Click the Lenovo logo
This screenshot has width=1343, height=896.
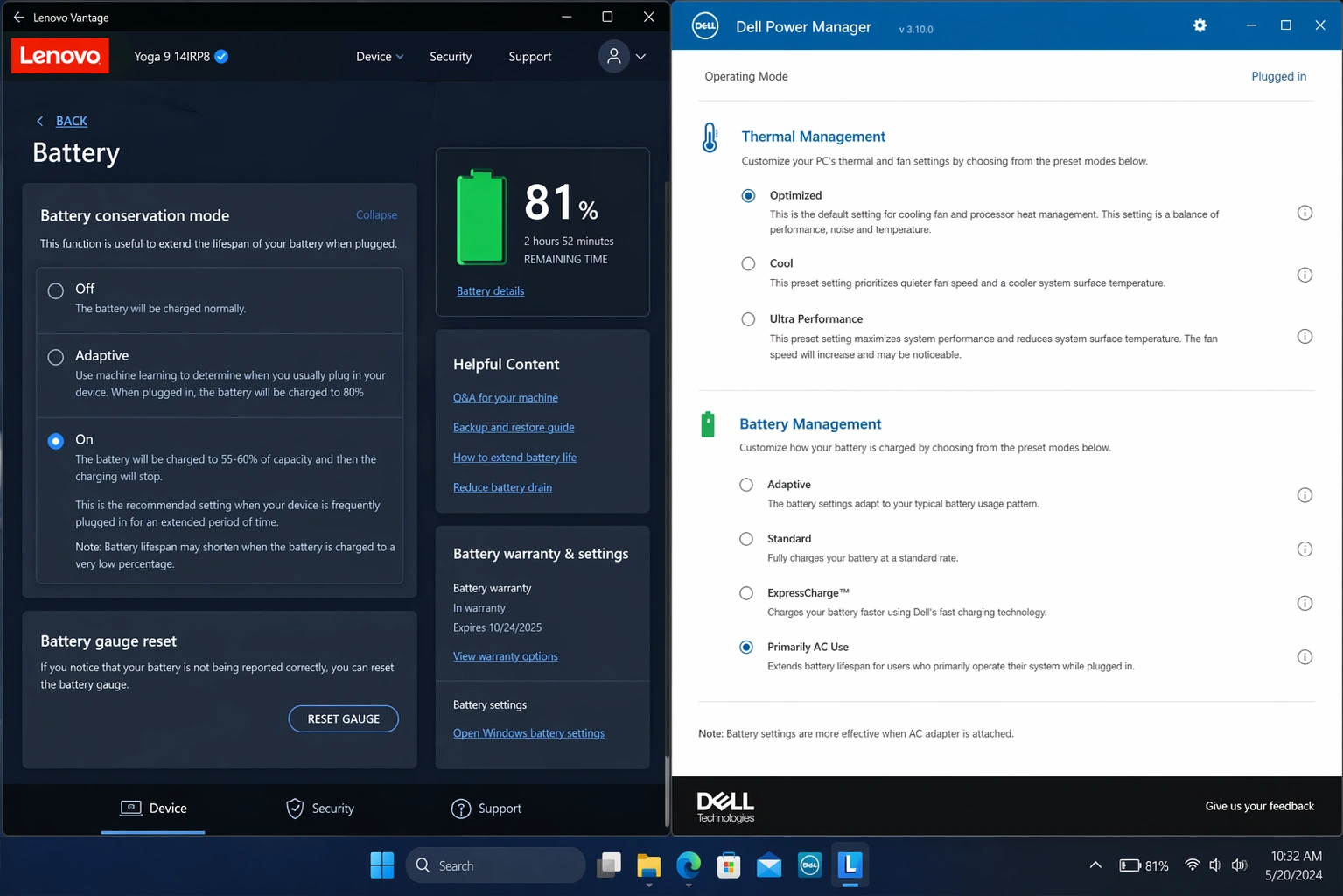click(x=60, y=56)
